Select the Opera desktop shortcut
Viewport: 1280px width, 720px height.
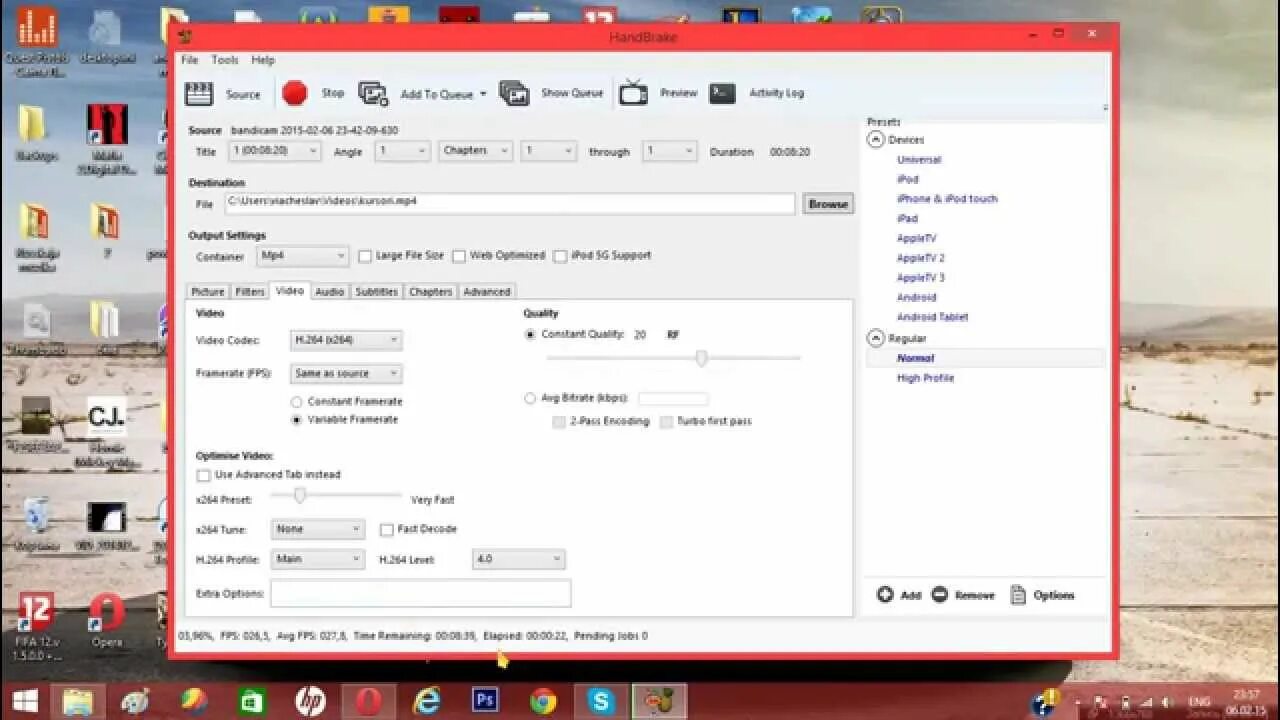[107, 620]
